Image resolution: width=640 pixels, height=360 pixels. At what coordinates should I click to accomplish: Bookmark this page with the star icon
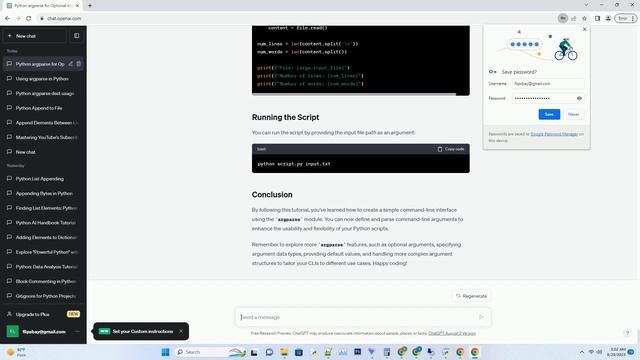[584, 18]
